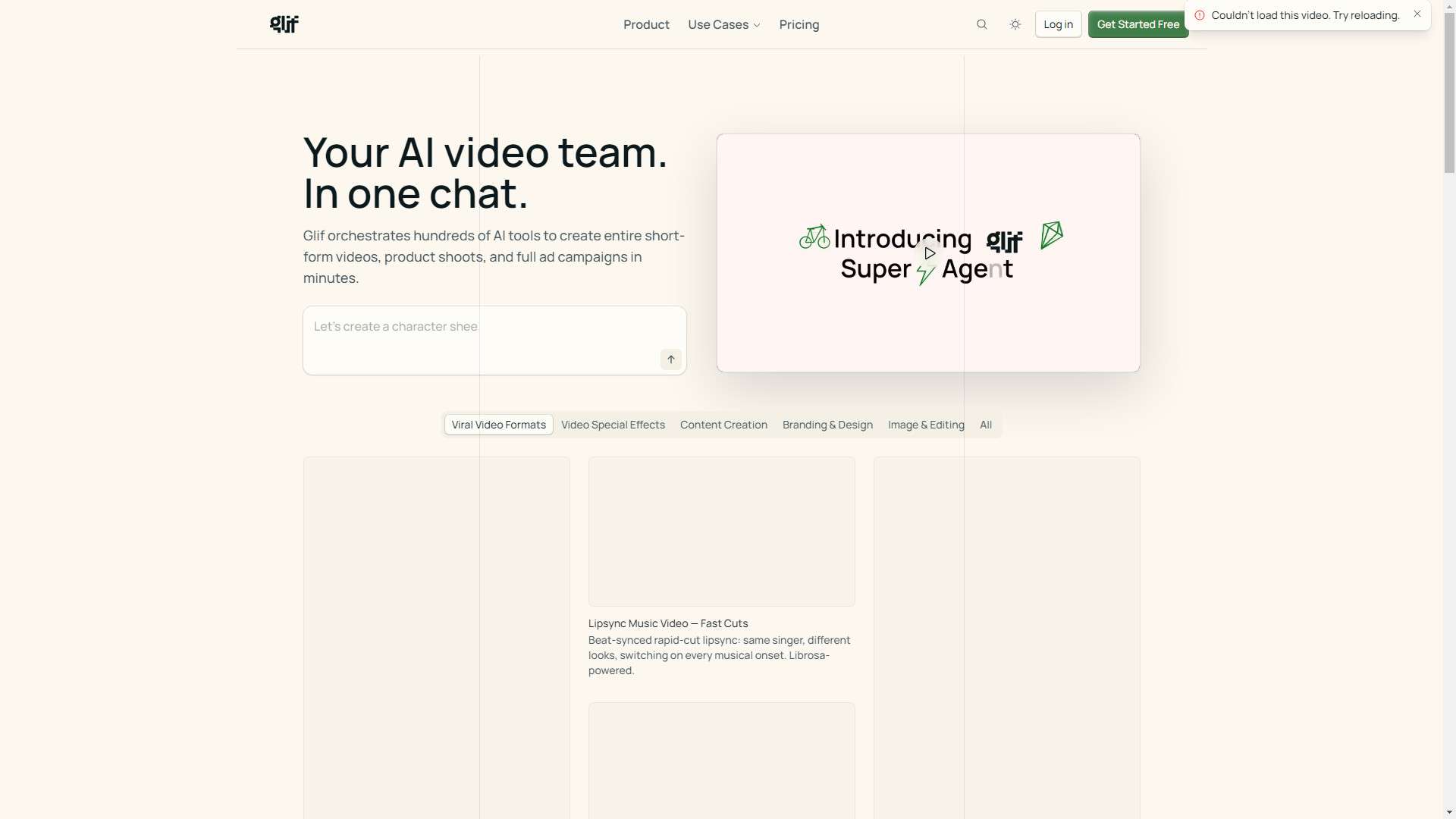This screenshot has width=1456, height=819.
Task: Open the Lipsync Music Video — Fast Cuts title
Action: [668, 623]
